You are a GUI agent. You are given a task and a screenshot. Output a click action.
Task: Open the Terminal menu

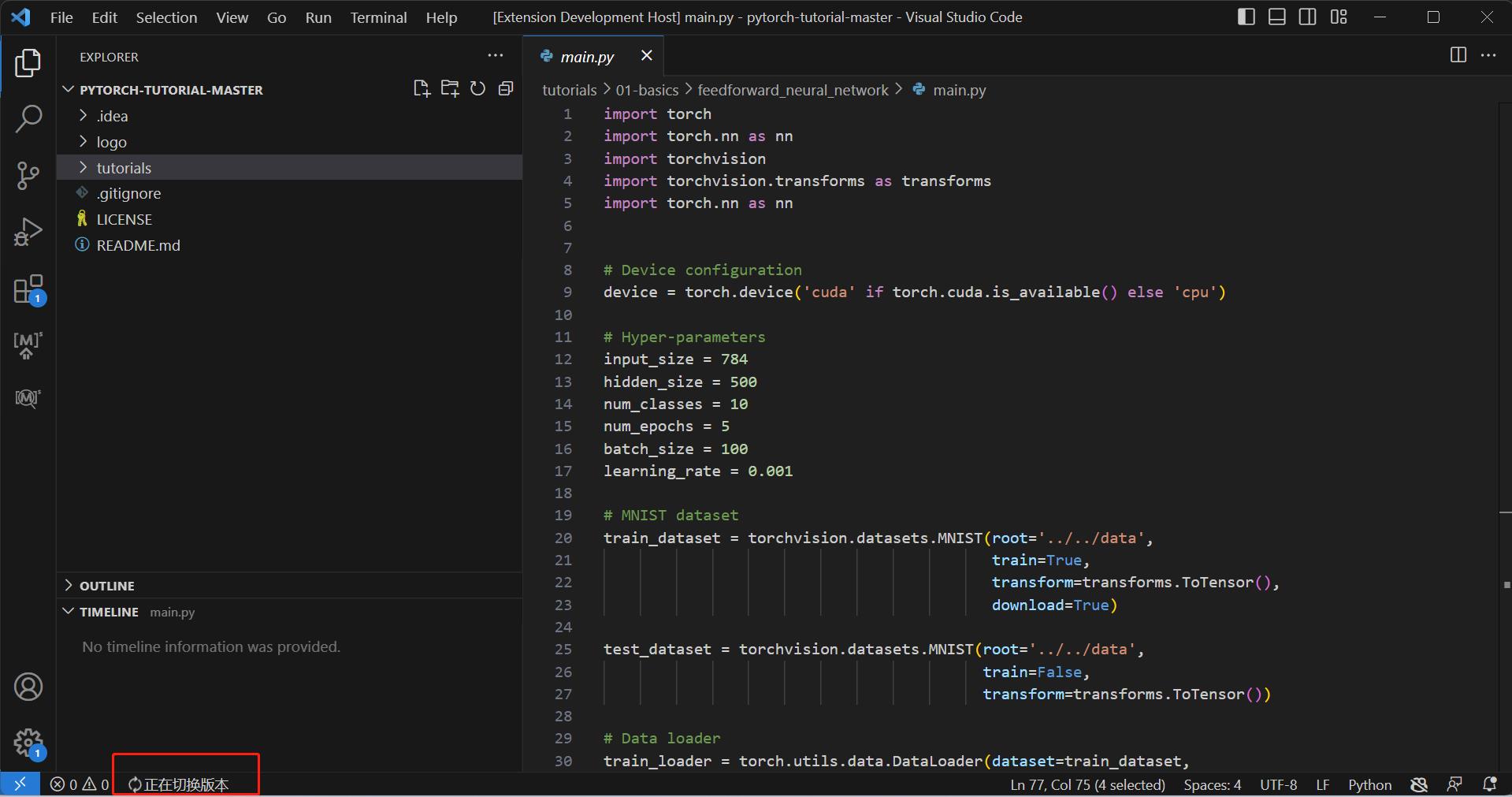point(378,17)
